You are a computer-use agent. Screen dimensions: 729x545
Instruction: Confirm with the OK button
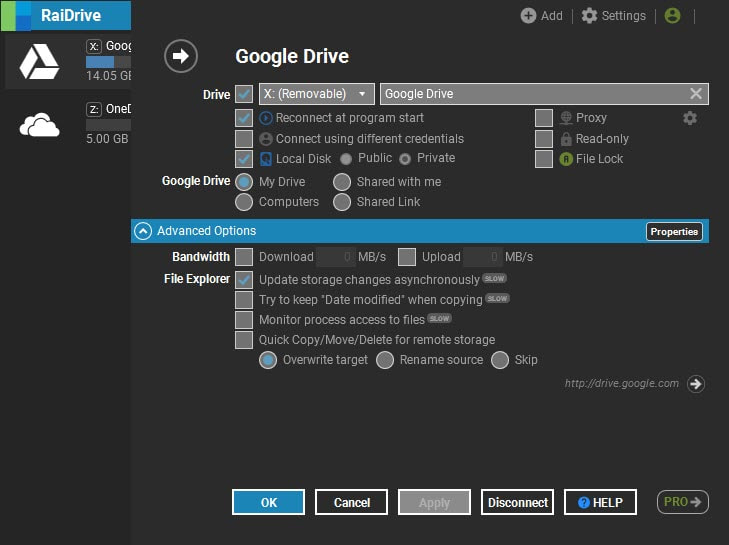[268, 502]
